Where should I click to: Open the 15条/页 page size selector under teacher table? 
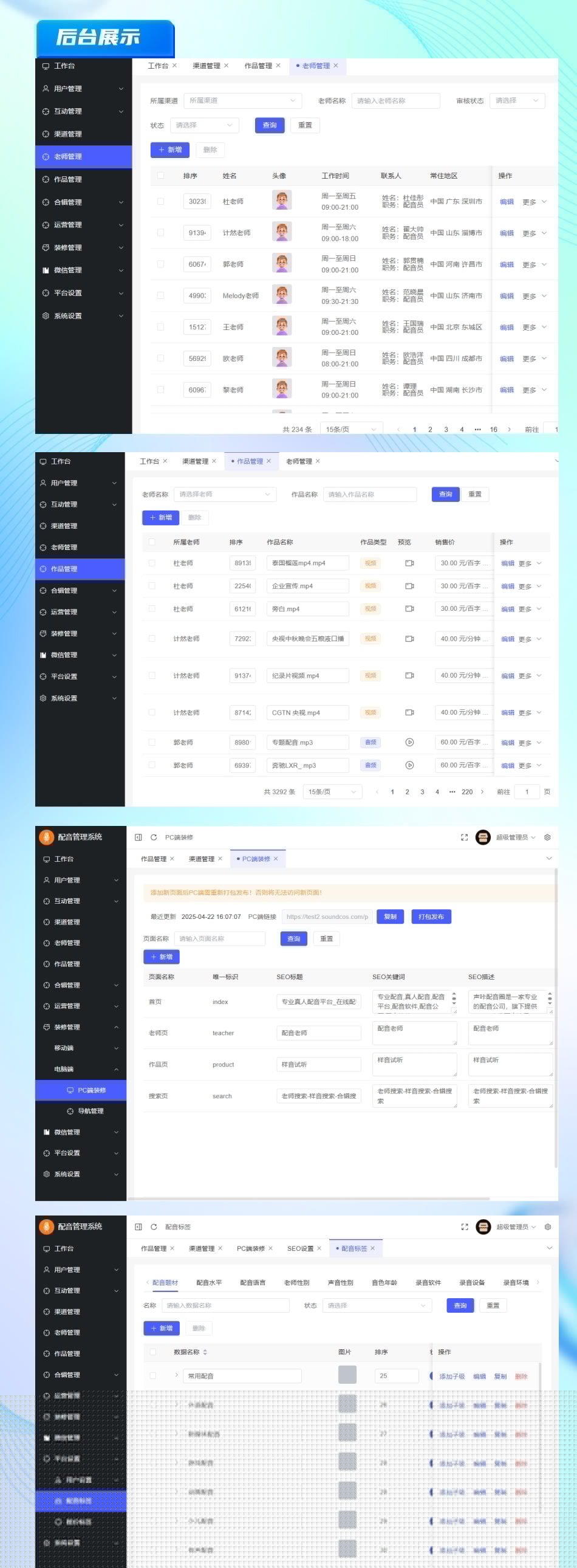click(x=352, y=429)
